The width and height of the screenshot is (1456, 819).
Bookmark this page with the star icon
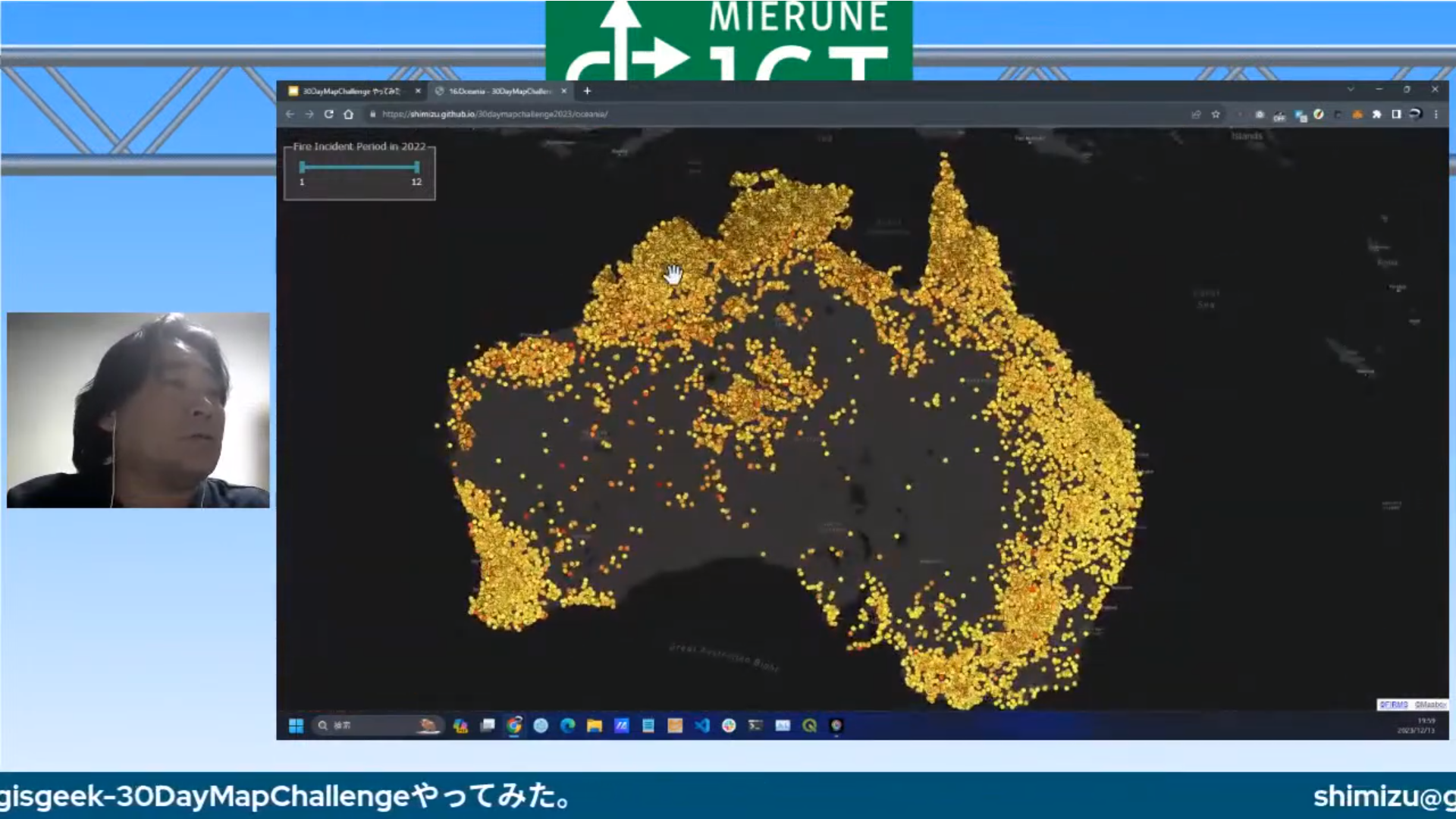[1216, 114]
